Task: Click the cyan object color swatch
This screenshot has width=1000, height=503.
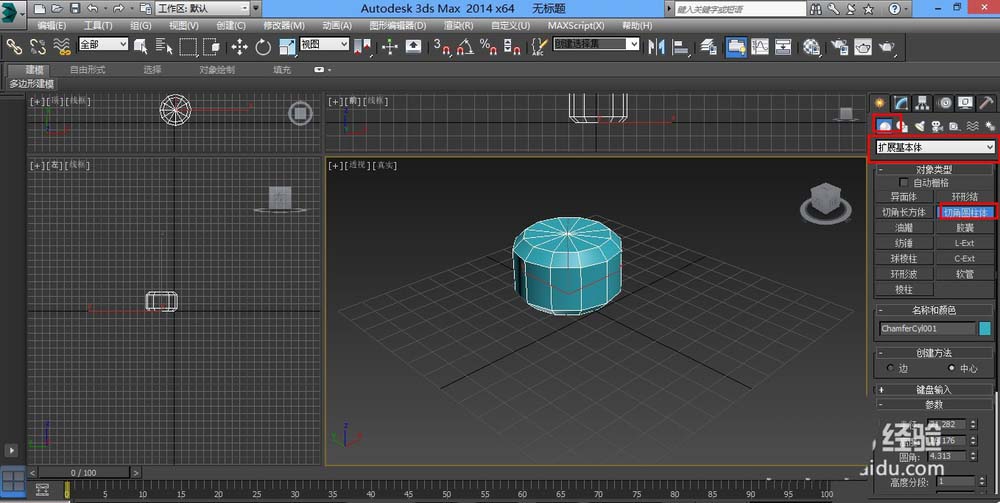Action: (x=985, y=328)
